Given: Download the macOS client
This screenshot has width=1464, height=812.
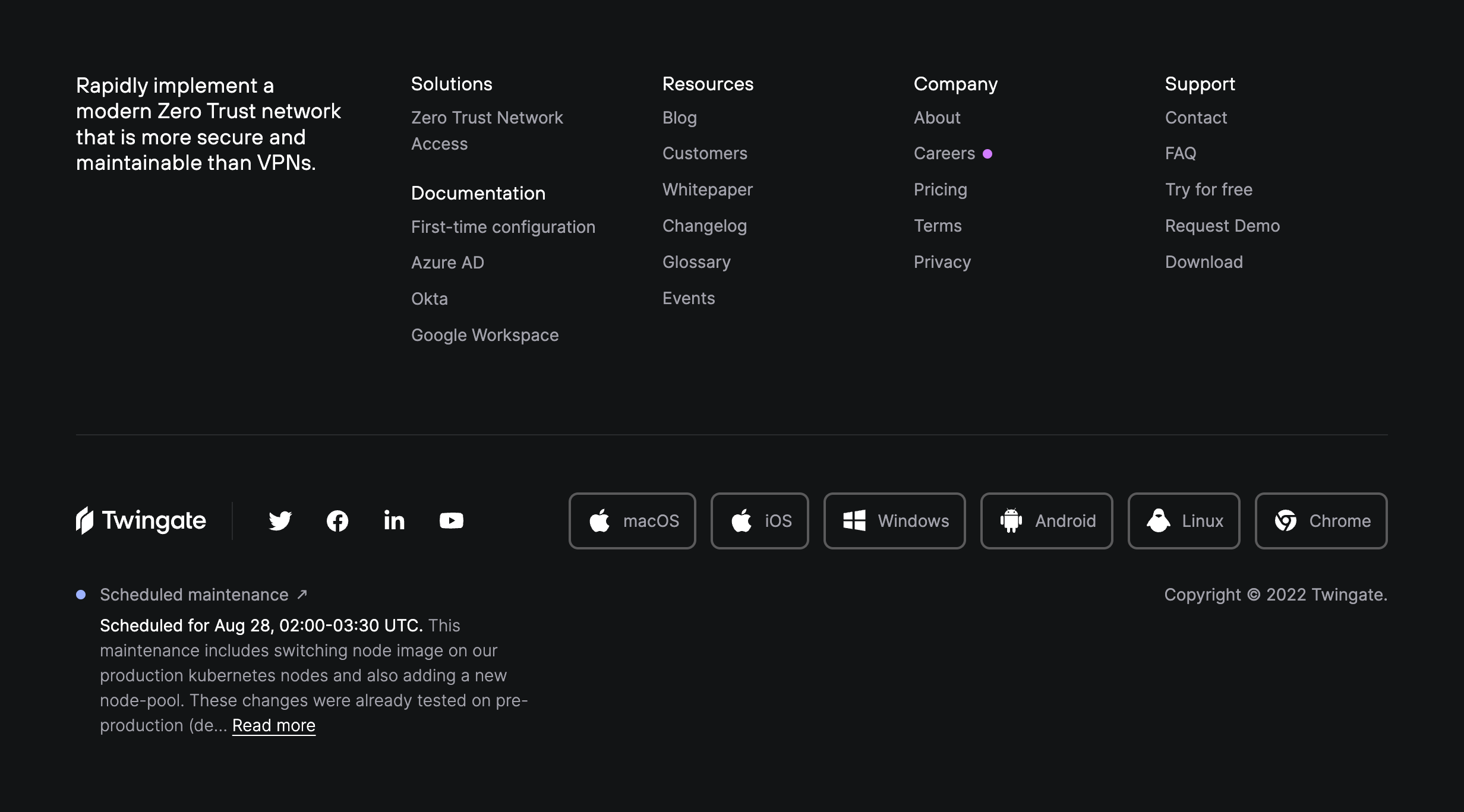Looking at the screenshot, I should tap(632, 520).
